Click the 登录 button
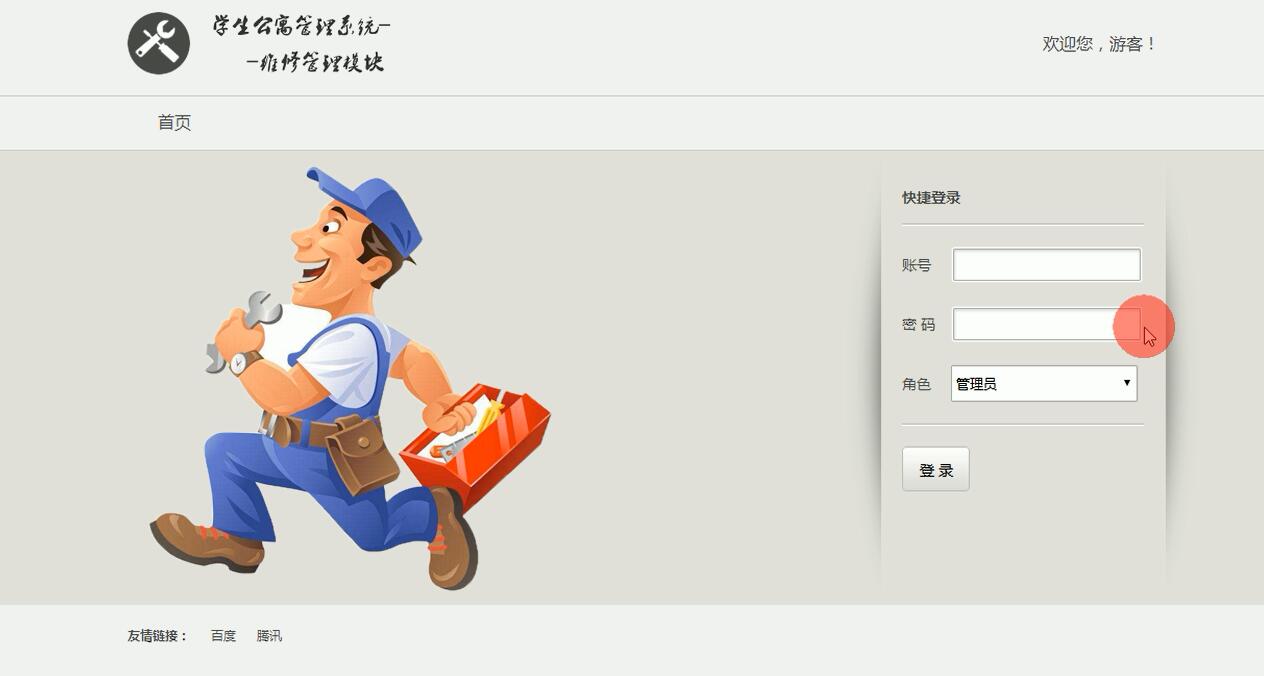This screenshot has height=676, width=1264. tap(936, 469)
